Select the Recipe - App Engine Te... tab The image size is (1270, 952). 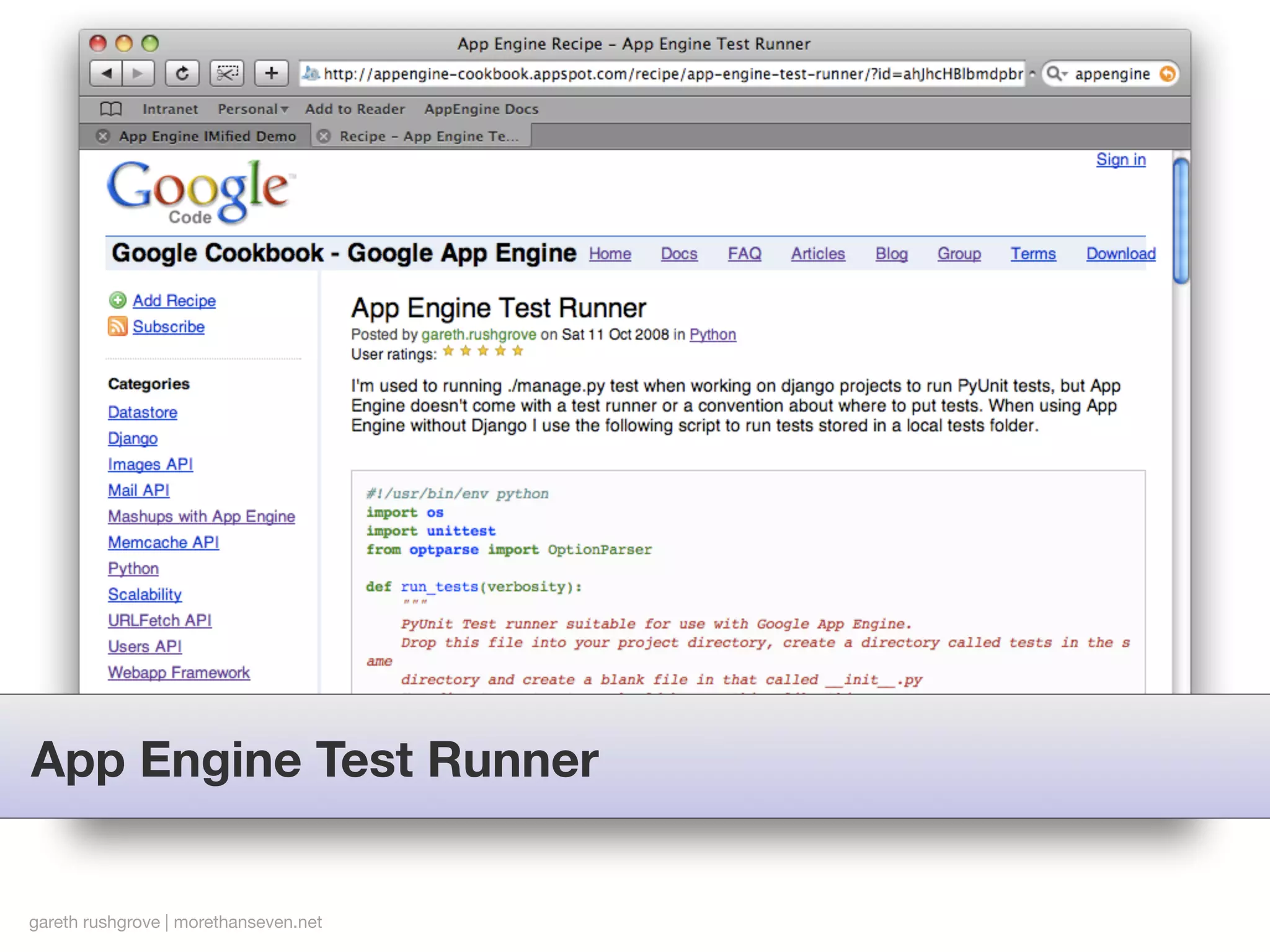point(429,136)
